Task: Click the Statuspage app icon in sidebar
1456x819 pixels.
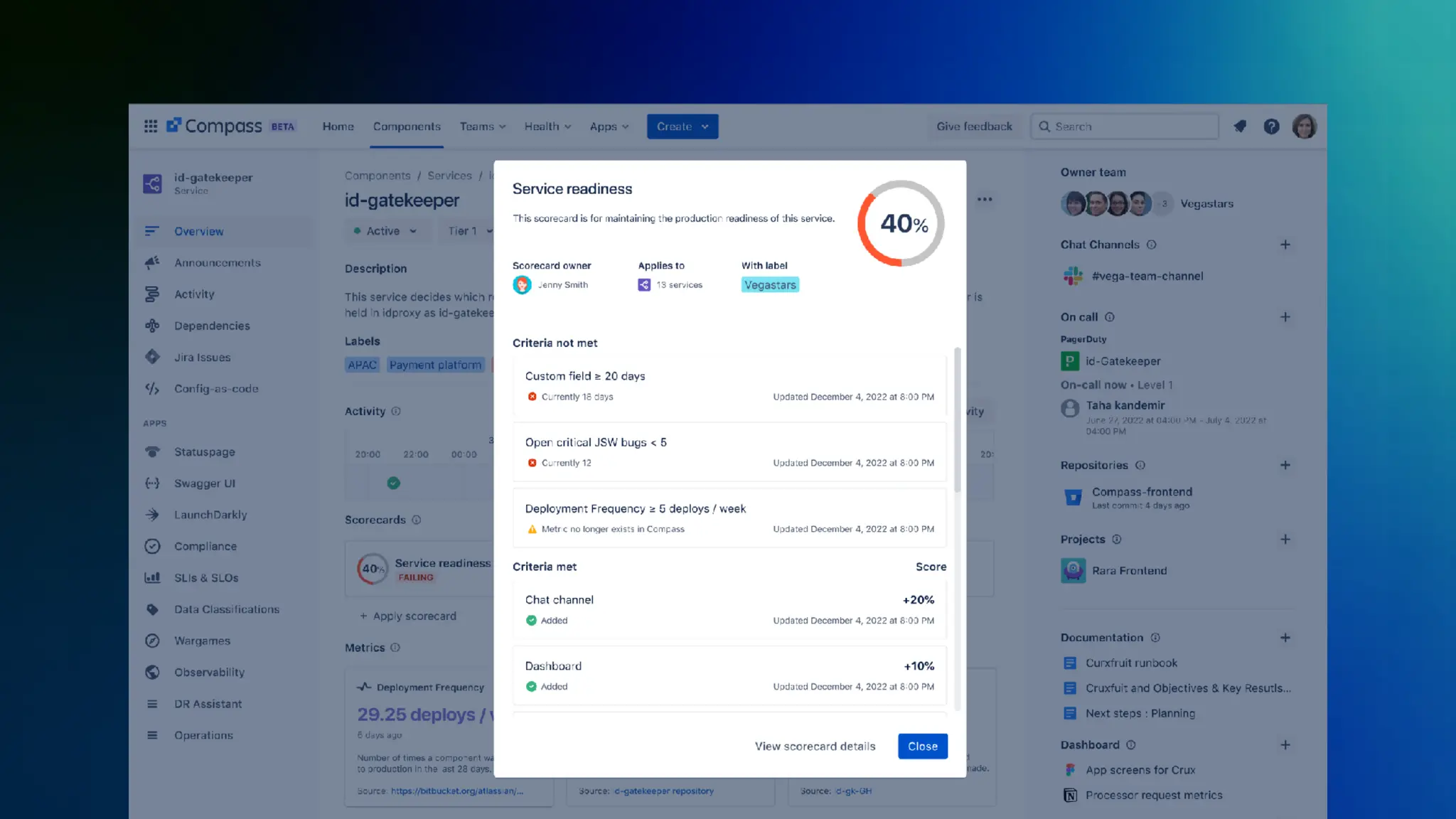Action: [x=152, y=451]
